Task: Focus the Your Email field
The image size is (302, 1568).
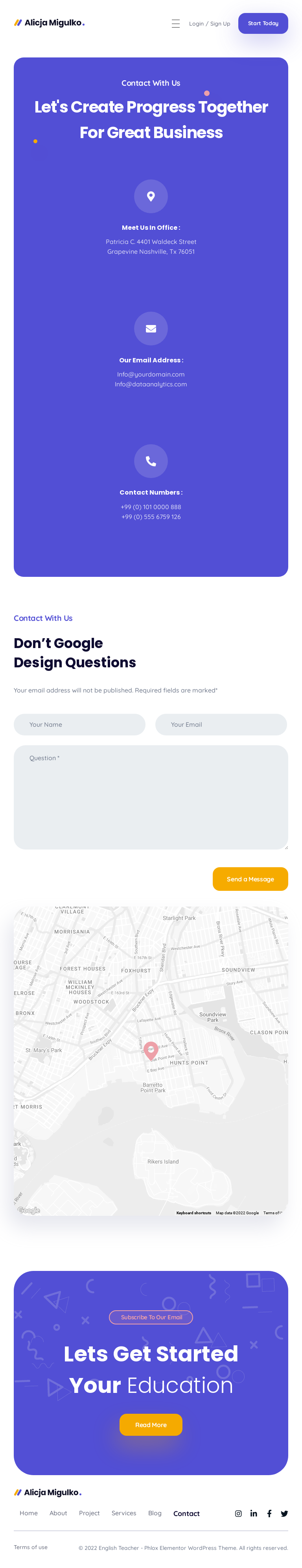Action: (221, 724)
